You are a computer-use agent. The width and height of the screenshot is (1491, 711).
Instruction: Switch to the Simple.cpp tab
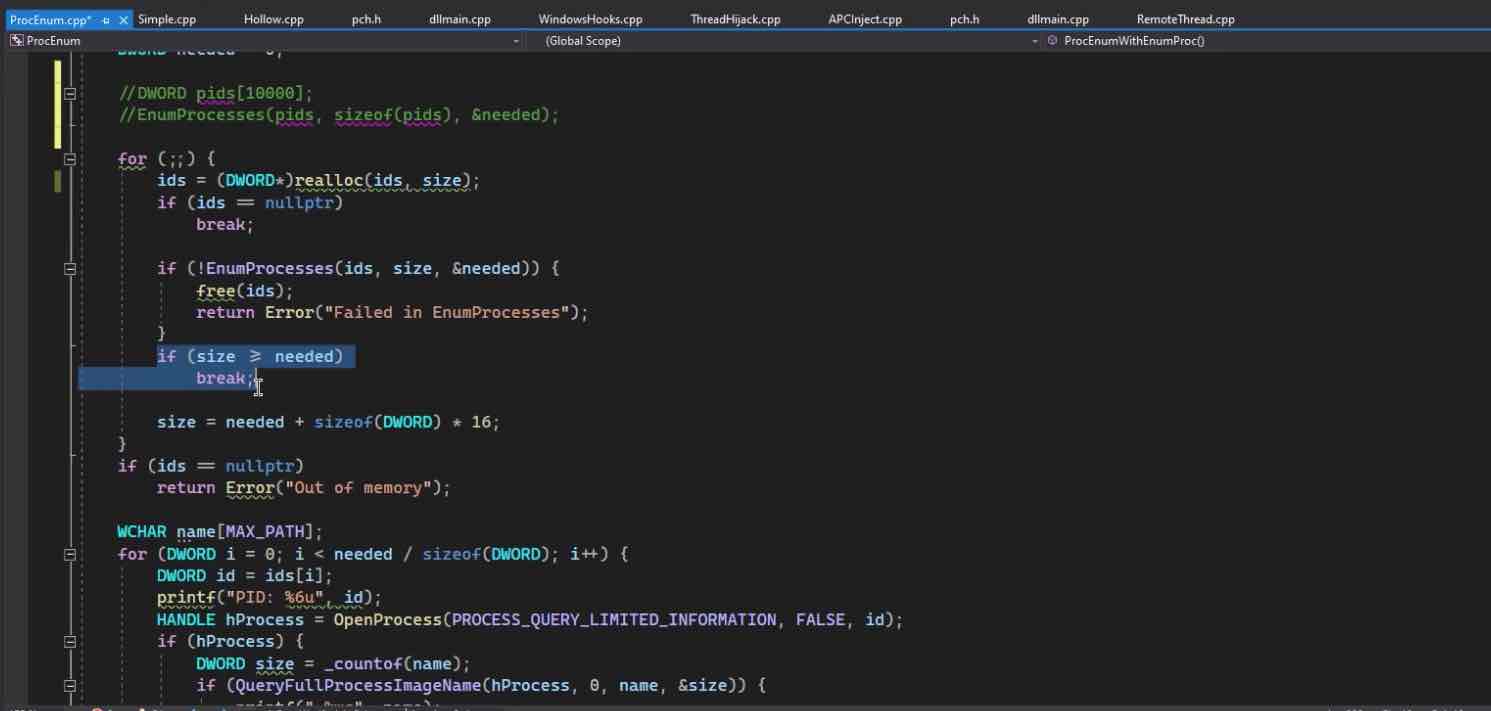(166, 19)
